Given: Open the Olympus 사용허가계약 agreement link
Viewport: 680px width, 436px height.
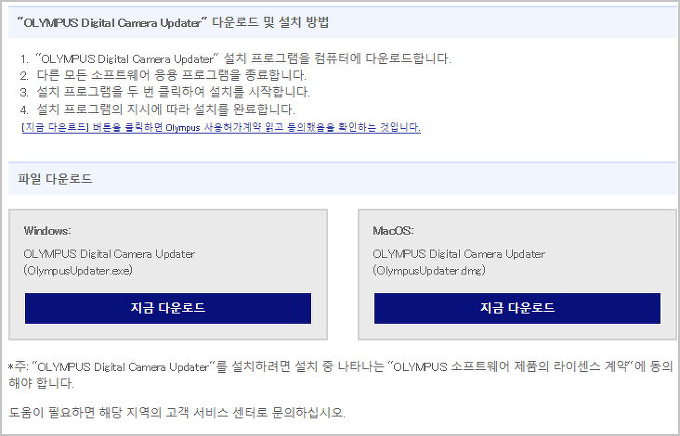Looking at the screenshot, I should pos(220,128).
